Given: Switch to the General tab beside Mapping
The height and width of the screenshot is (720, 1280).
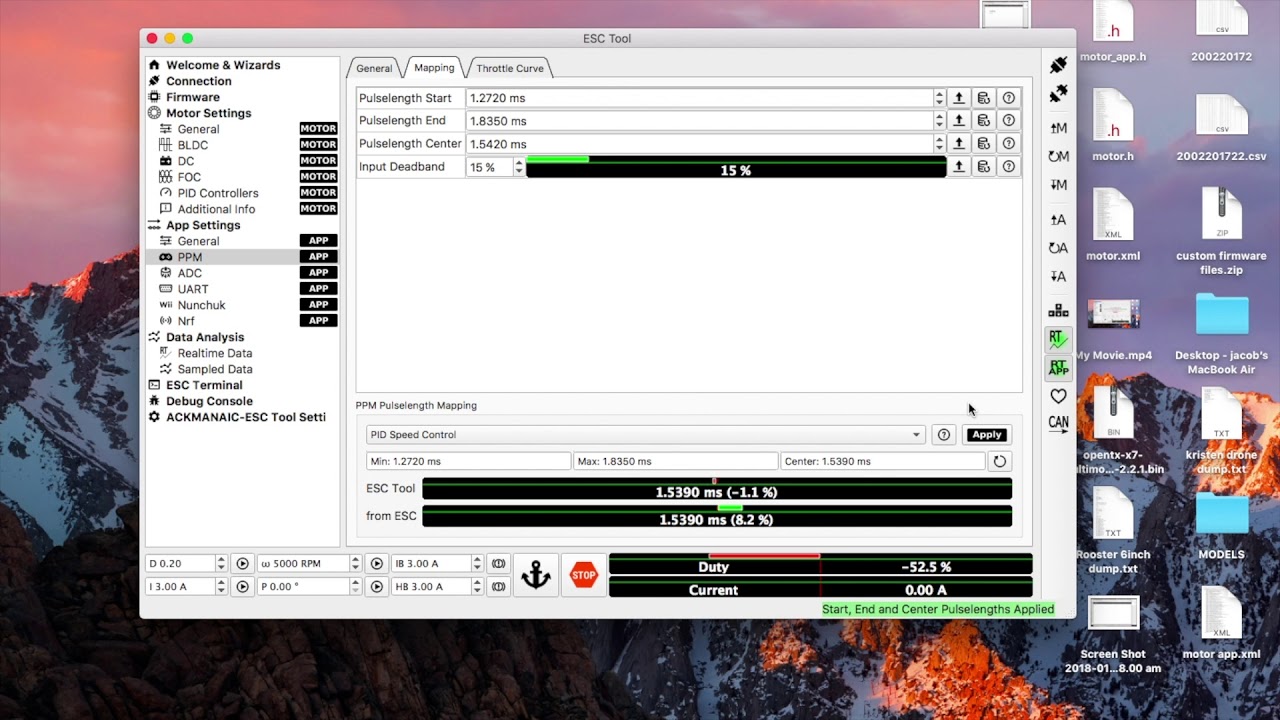Looking at the screenshot, I should (x=374, y=68).
